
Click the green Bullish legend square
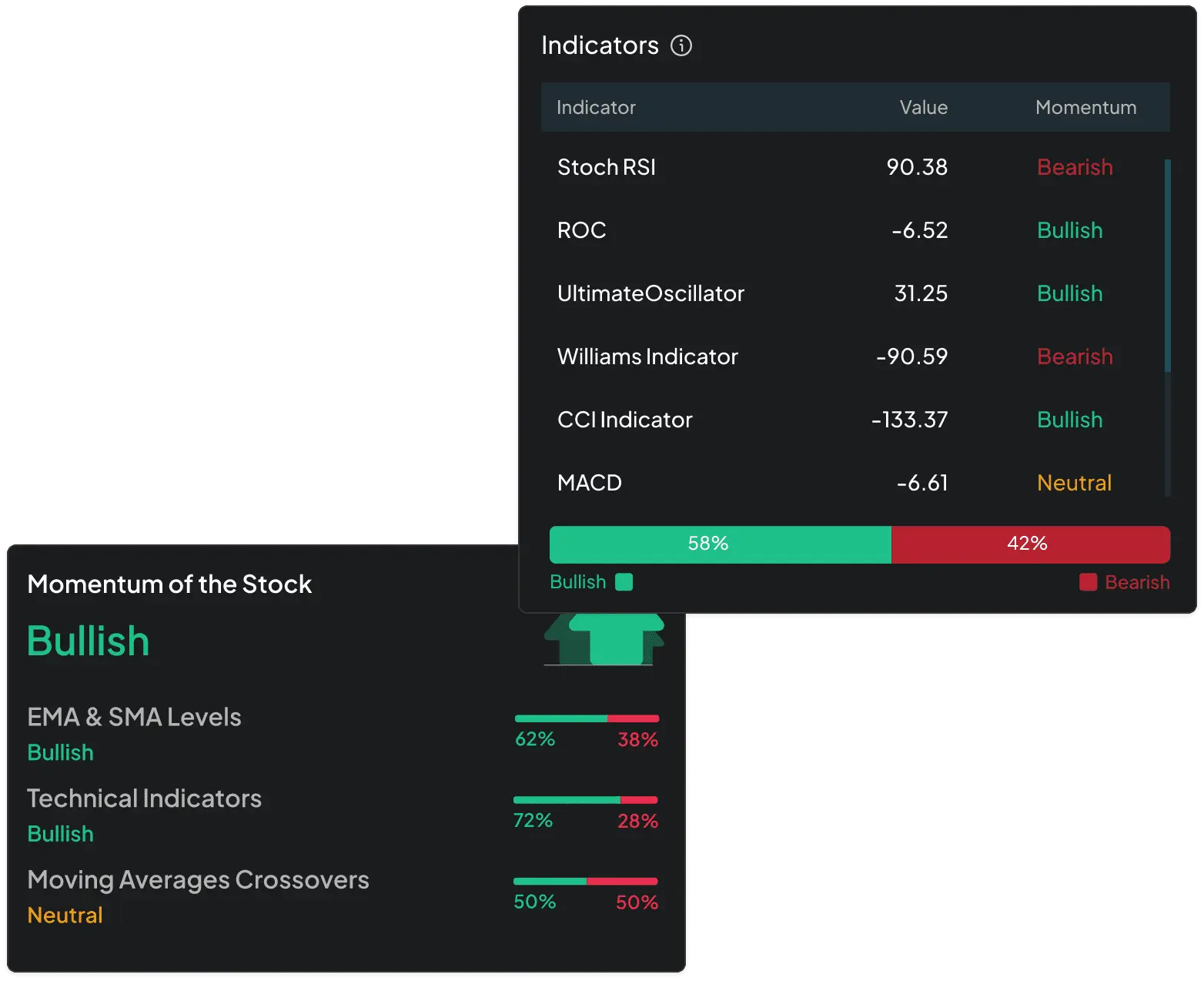point(624,582)
